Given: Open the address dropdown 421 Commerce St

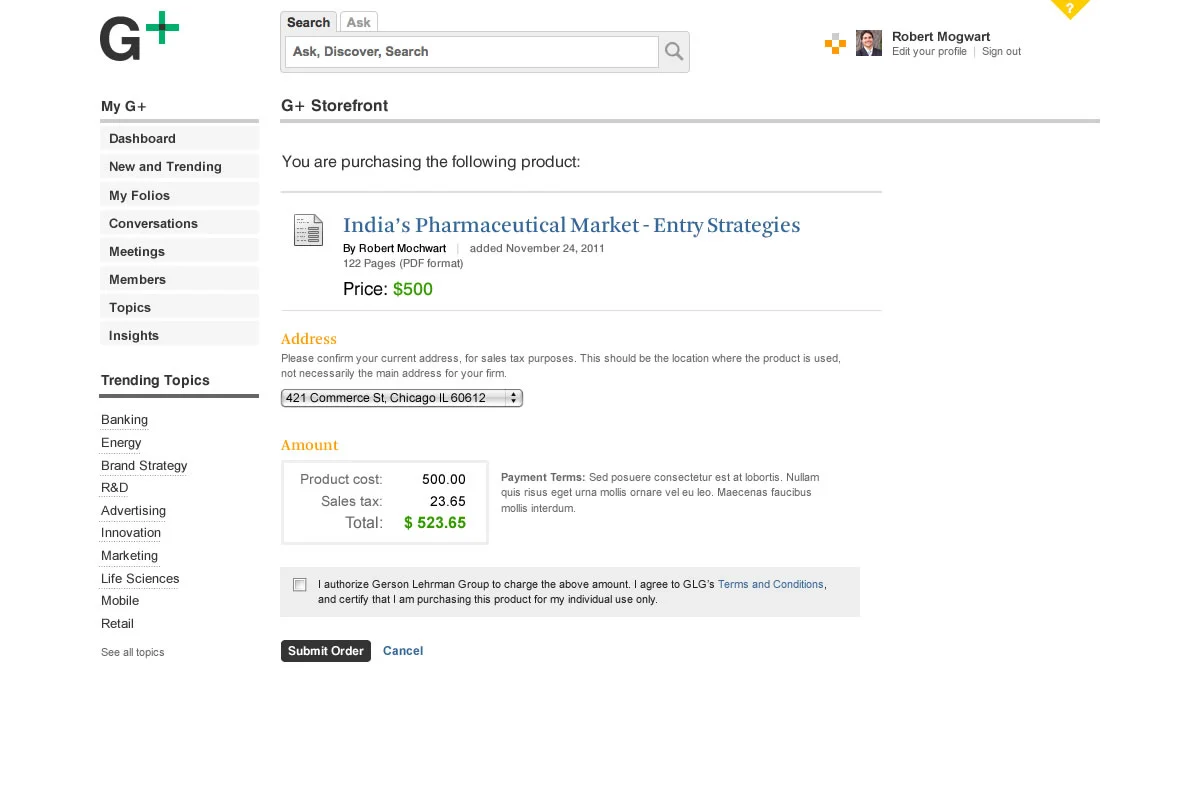Looking at the screenshot, I should click(x=402, y=398).
